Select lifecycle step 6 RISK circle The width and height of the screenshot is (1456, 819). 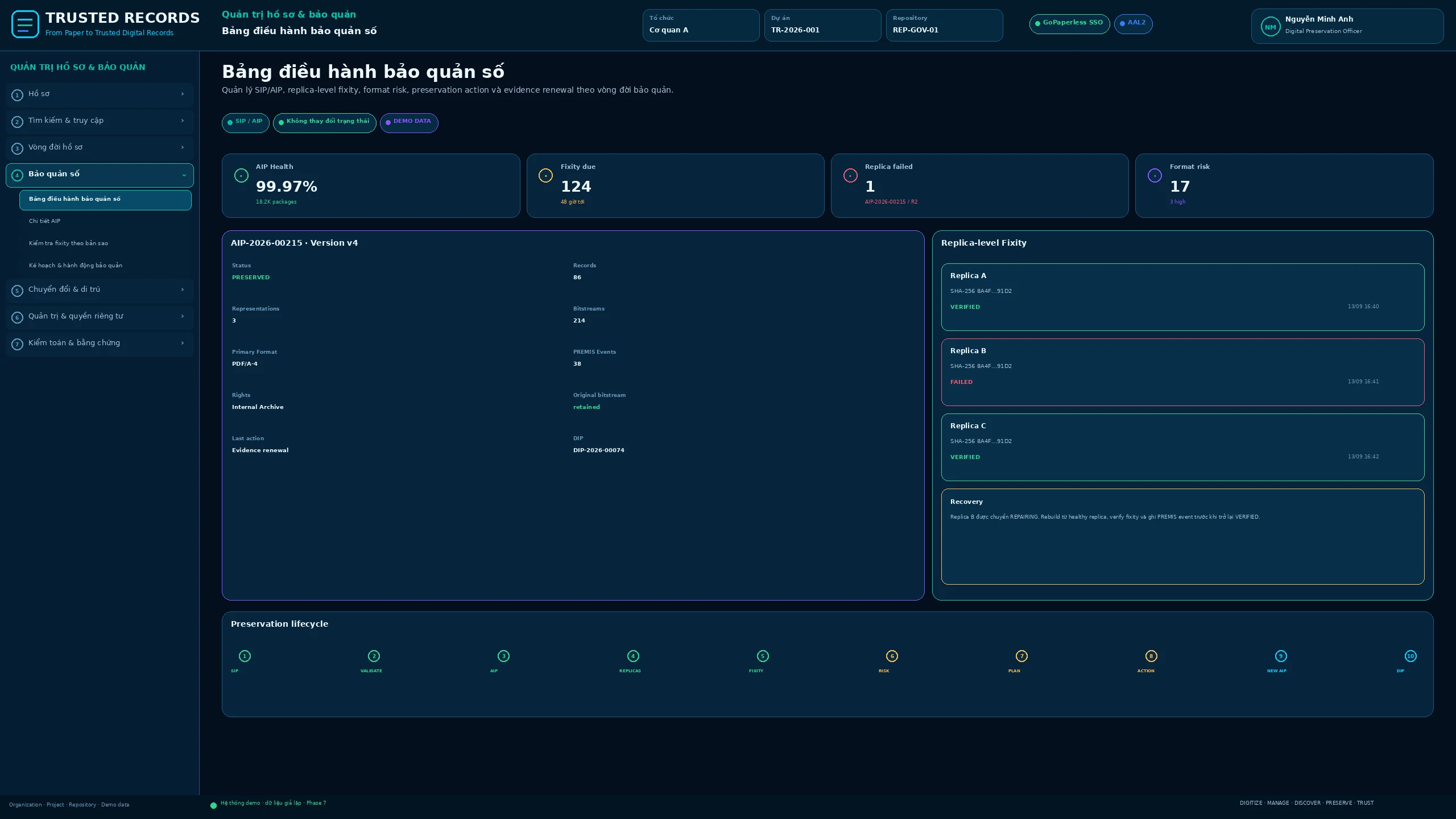(x=892, y=656)
